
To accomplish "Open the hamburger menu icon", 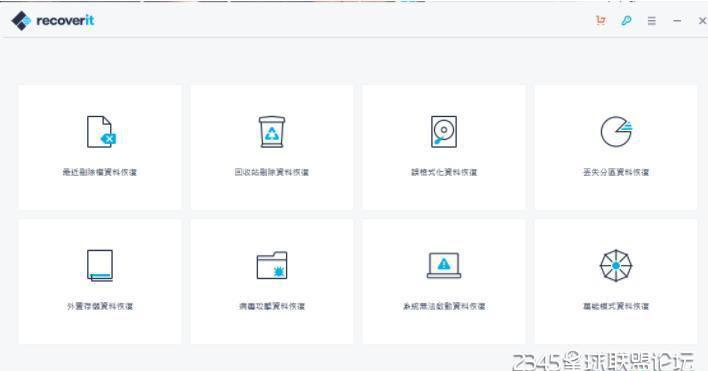I will click(652, 21).
